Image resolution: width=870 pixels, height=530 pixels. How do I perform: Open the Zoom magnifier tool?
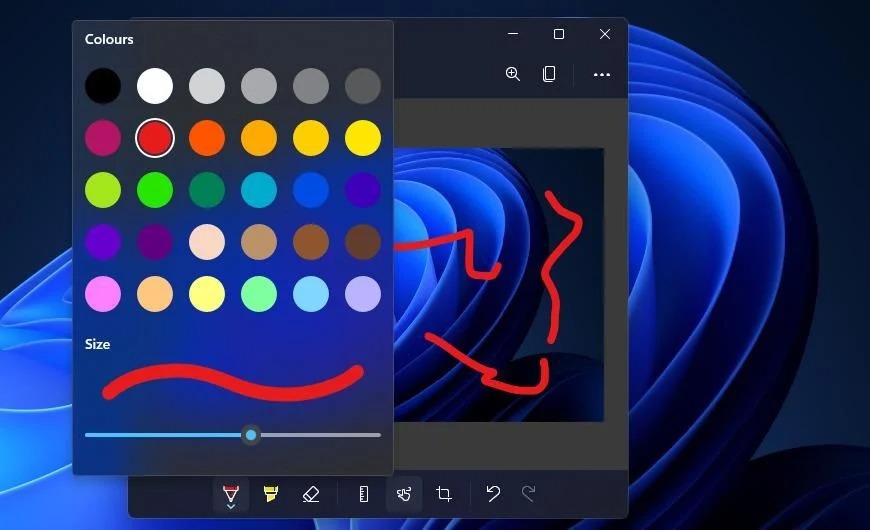click(x=513, y=74)
